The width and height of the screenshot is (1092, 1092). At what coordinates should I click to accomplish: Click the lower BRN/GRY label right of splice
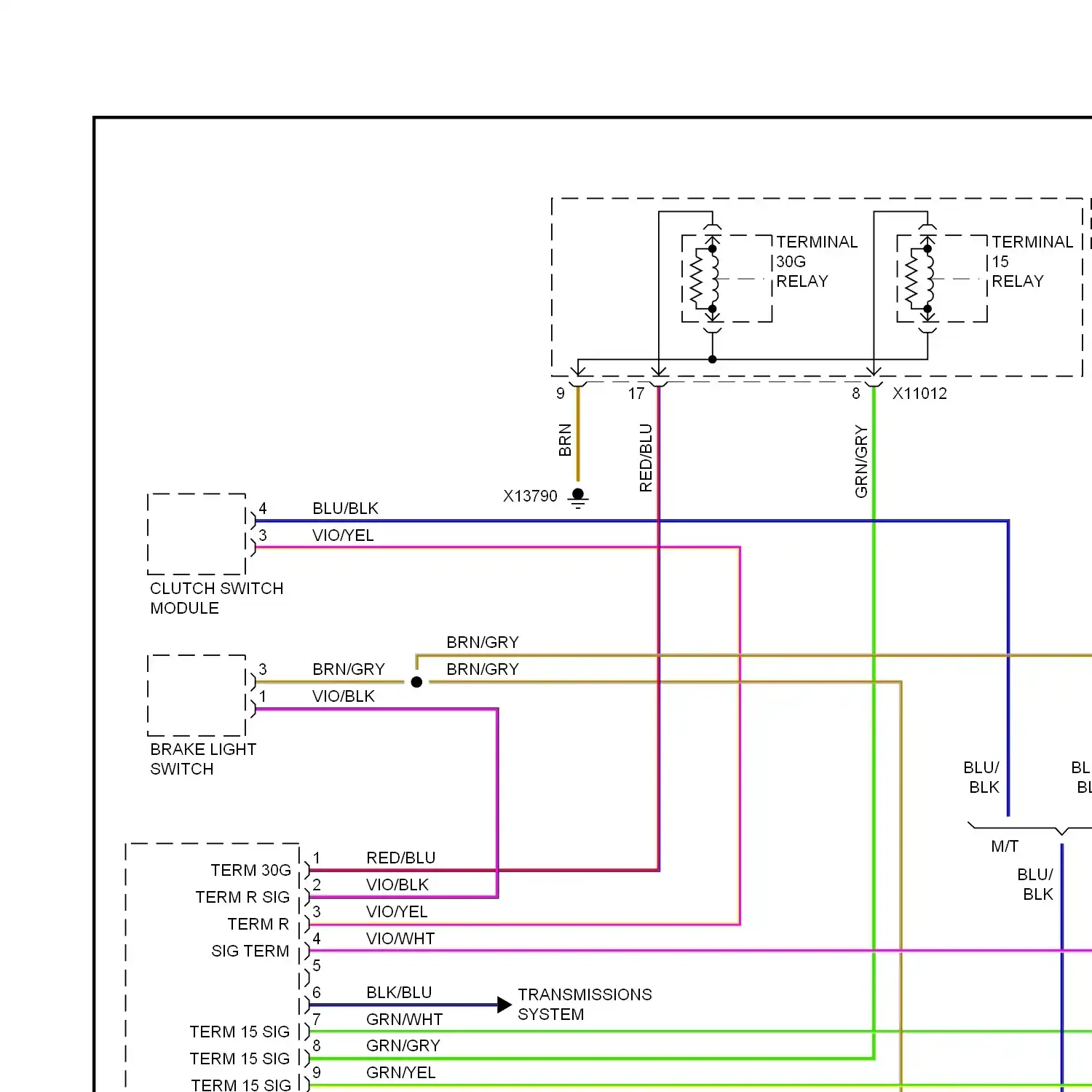pyautogui.click(x=483, y=669)
